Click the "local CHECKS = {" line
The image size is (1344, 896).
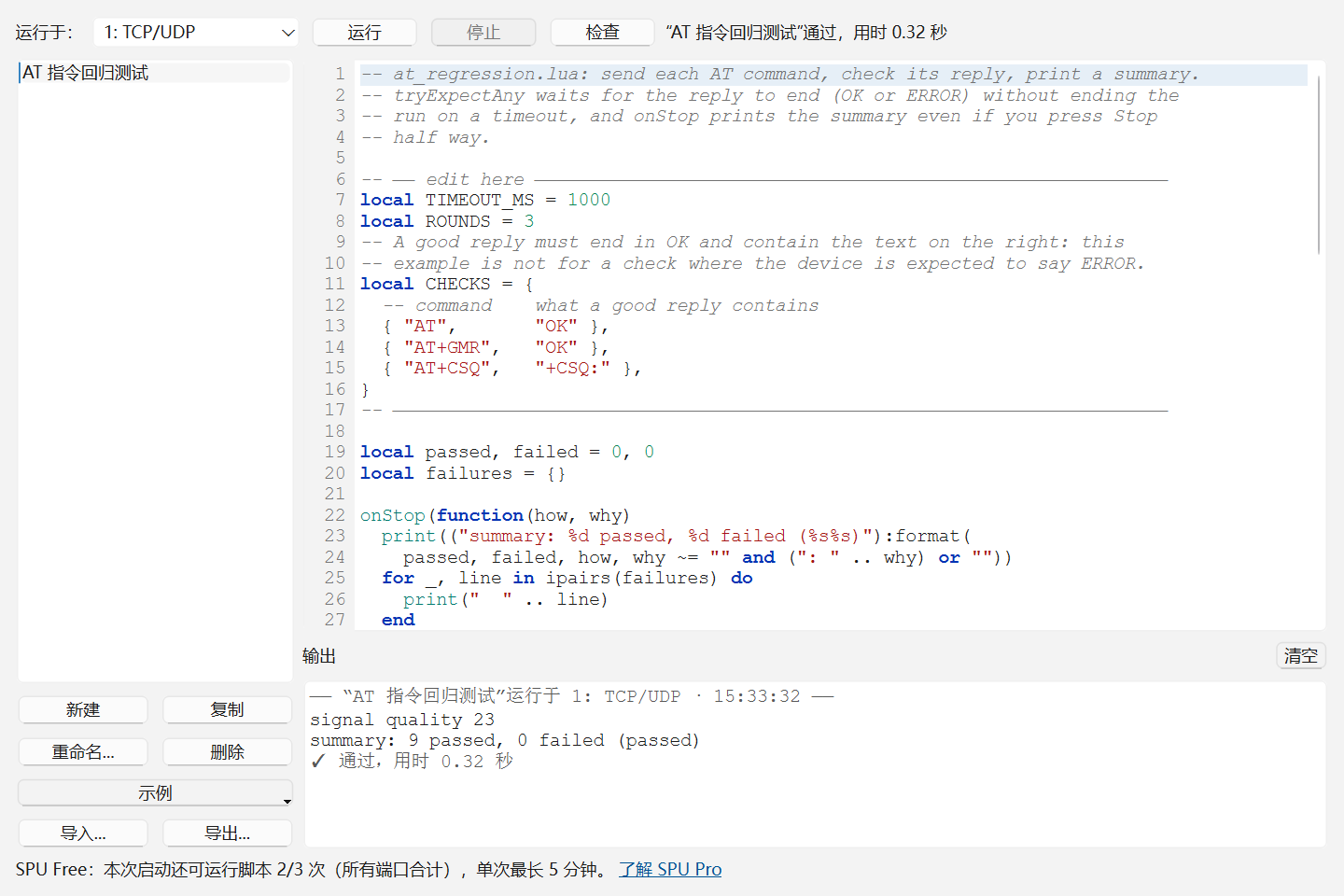point(447,284)
